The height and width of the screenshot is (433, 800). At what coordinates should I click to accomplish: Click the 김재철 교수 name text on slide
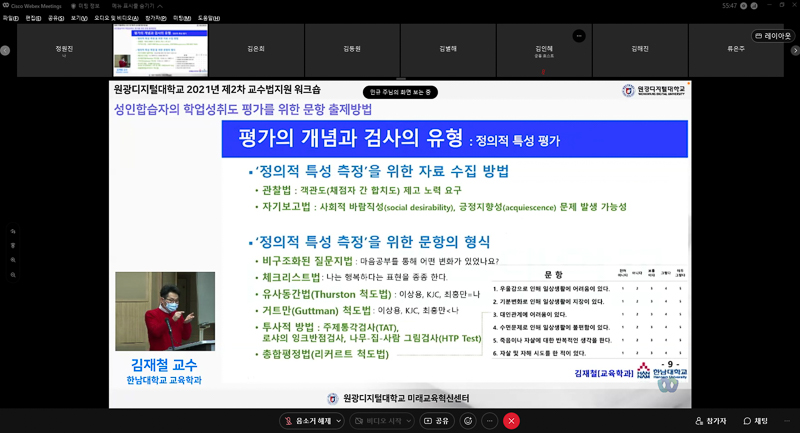tap(164, 365)
